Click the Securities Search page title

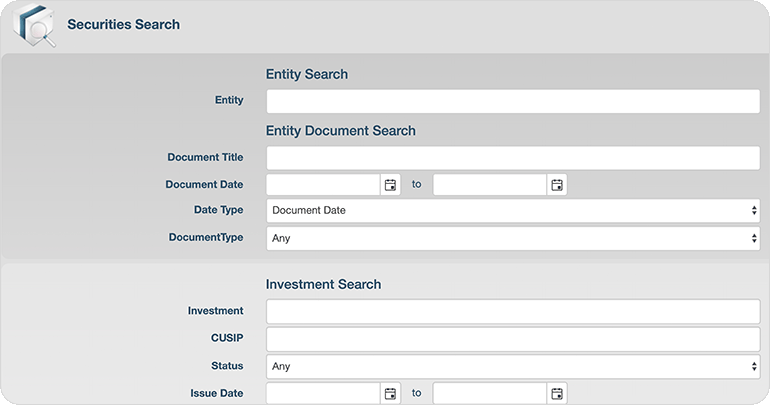pyautogui.click(x=123, y=24)
